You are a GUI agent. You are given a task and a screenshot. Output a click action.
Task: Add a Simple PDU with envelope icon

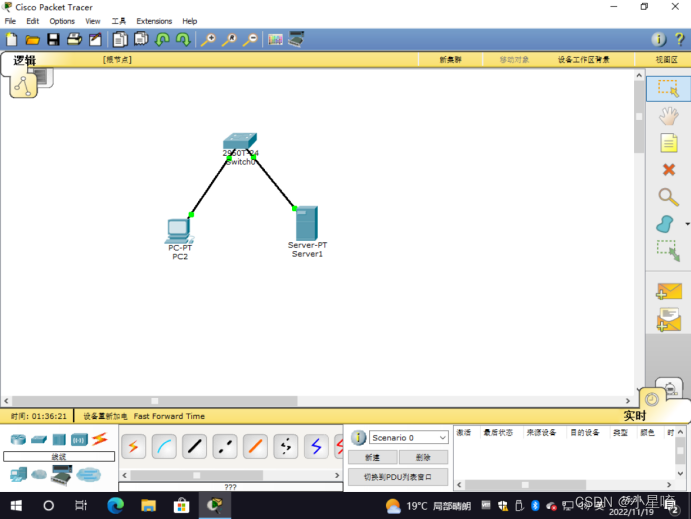coord(669,291)
